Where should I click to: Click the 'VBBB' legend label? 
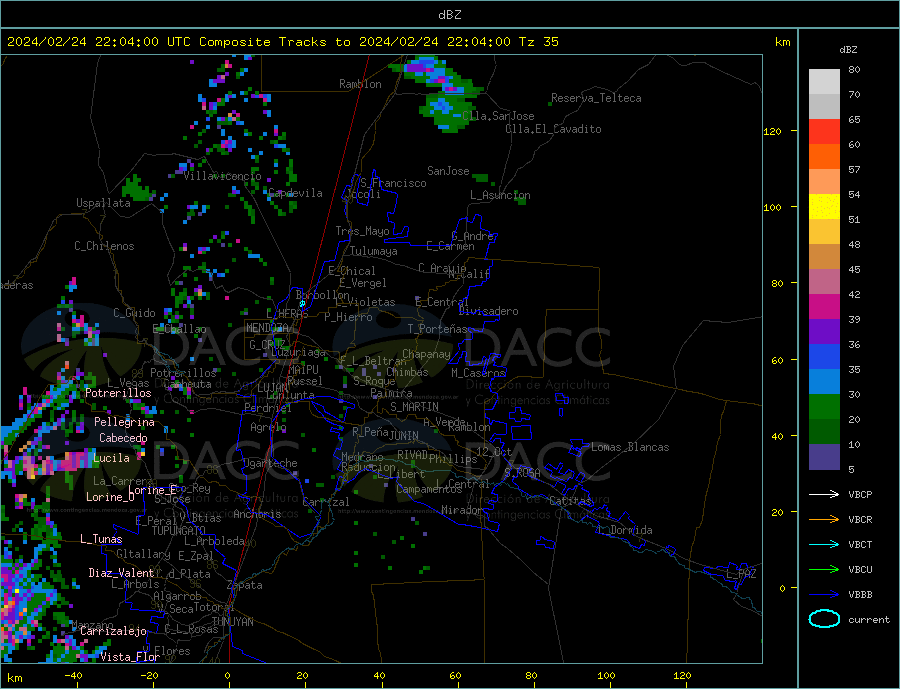[x=860, y=594]
